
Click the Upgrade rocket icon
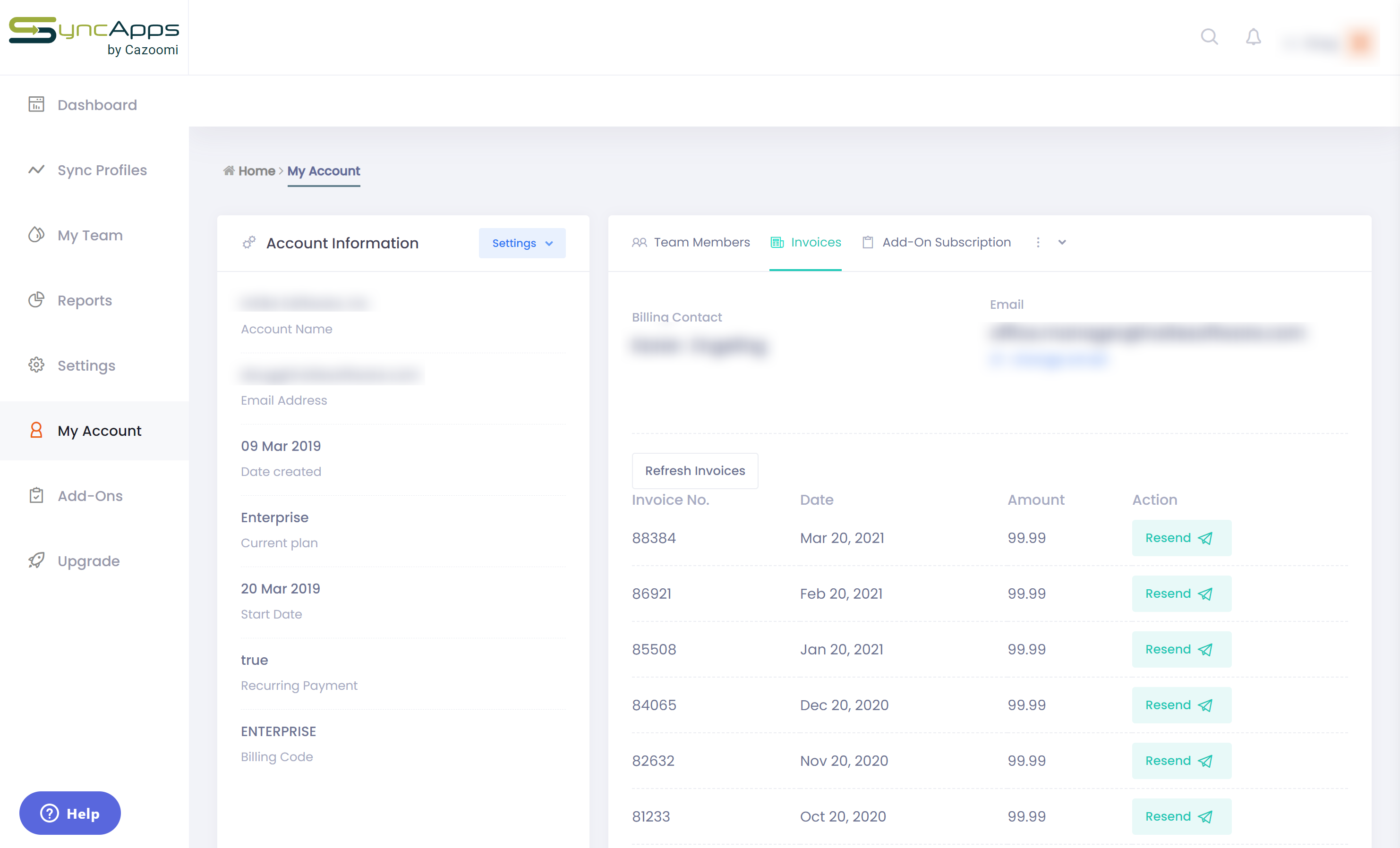click(36, 560)
